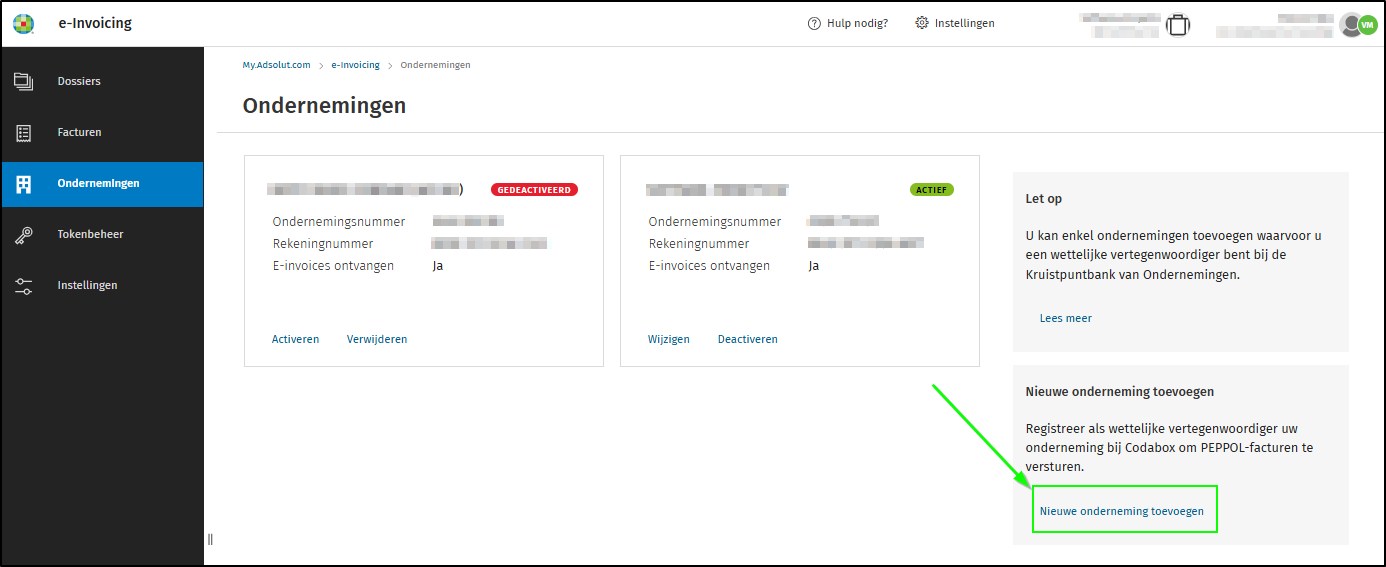
Task: Click Deactiveren on the active company
Action: coord(747,339)
